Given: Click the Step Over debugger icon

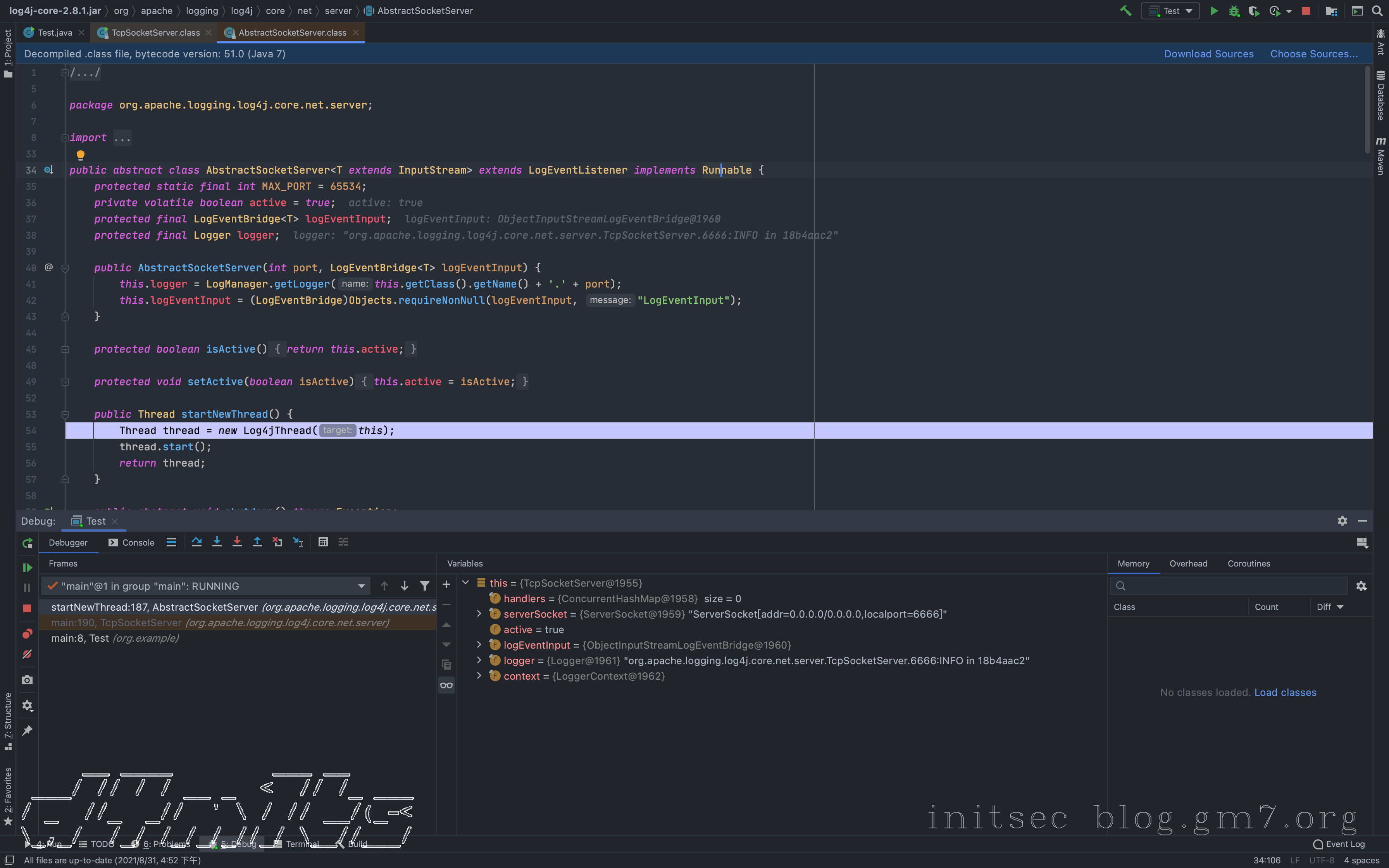Looking at the screenshot, I should pos(196,542).
